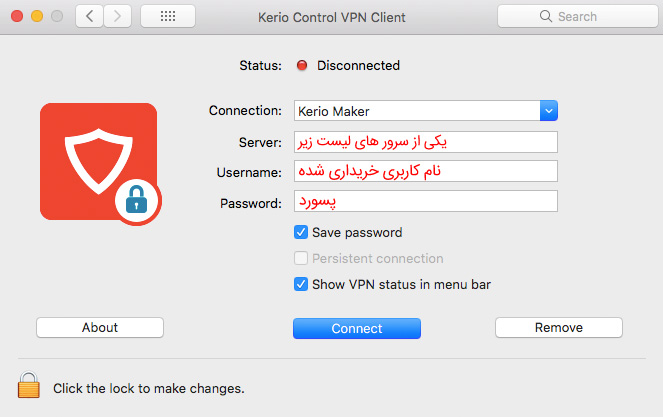Select the Password text field
The image size is (663, 417).
coord(425,203)
